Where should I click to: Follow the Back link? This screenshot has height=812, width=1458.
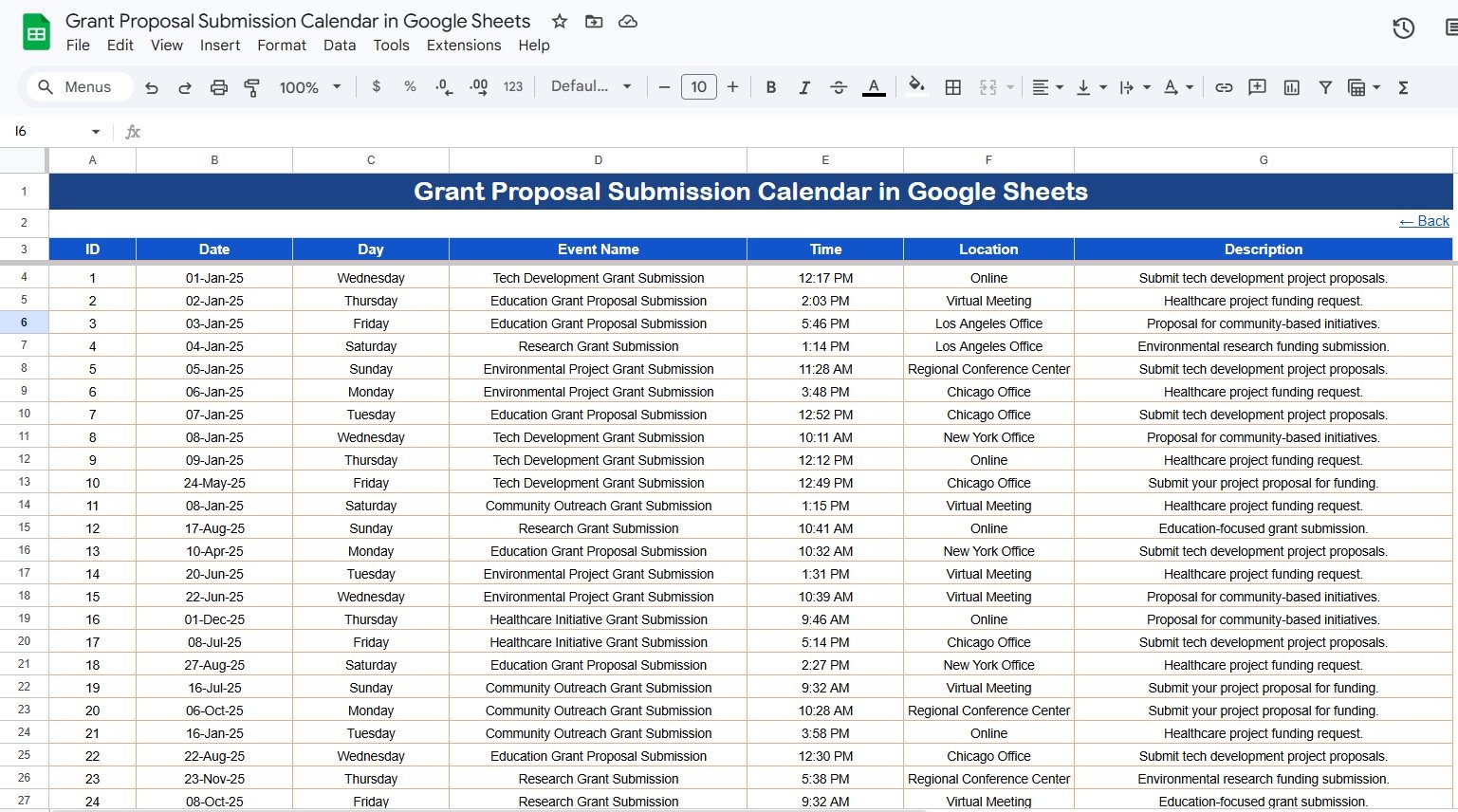pos(1424,221)
